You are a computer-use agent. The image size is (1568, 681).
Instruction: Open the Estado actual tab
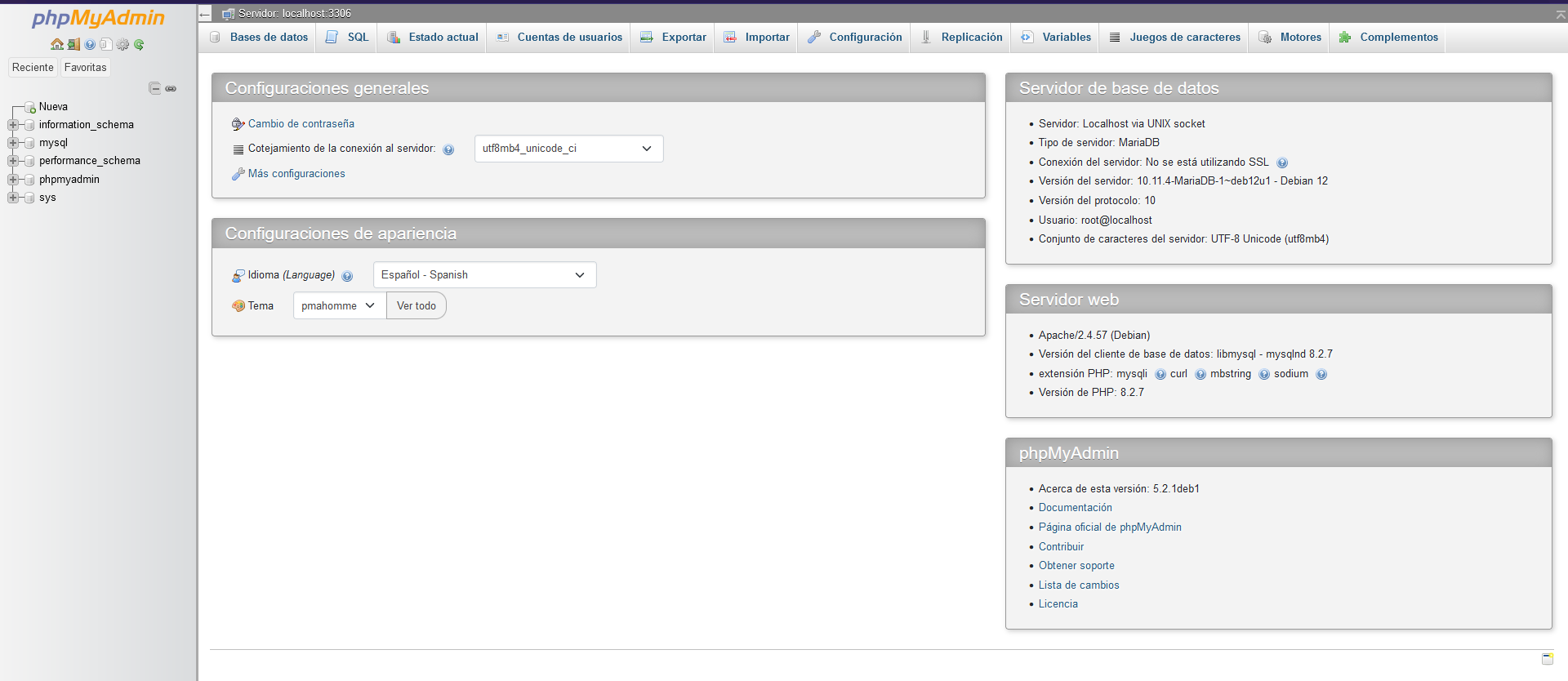433,38
